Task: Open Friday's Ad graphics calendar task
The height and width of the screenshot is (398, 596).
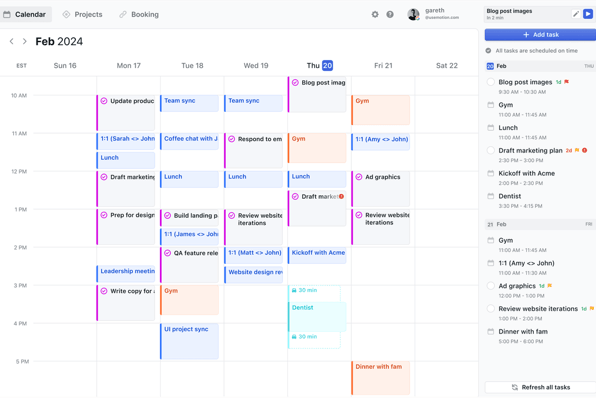Action: pyautogui.click(x=381, y=189)
